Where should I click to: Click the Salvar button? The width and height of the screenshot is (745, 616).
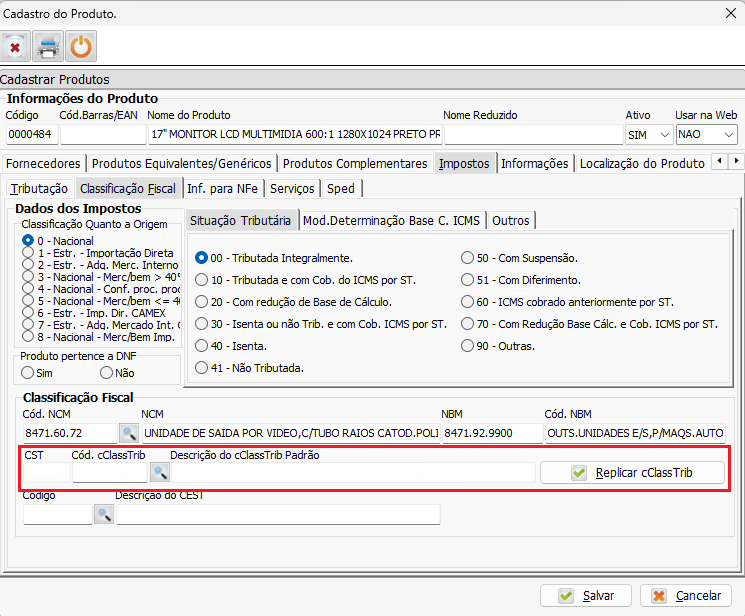click(x=585, y=595)
